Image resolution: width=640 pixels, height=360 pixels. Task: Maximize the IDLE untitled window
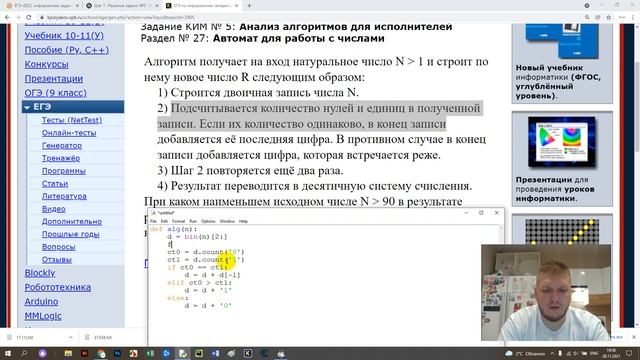pos(481,213)
